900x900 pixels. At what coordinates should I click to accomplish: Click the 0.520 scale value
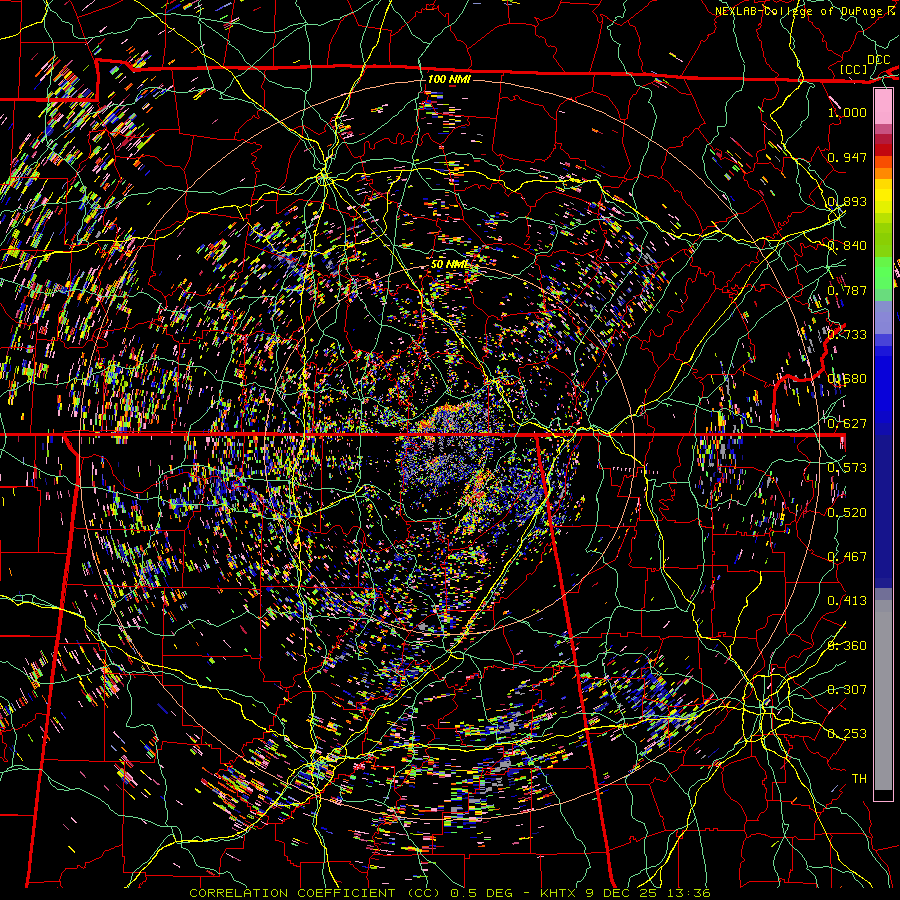coord(847,513)
